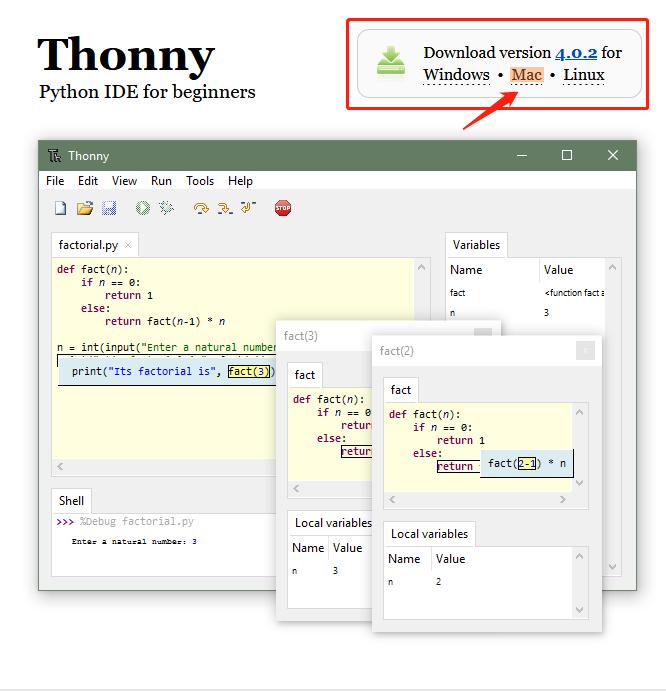Click the Mac download link
Image resolution: width=666 pixels, height=691 pixels.
tap(526, 75)
